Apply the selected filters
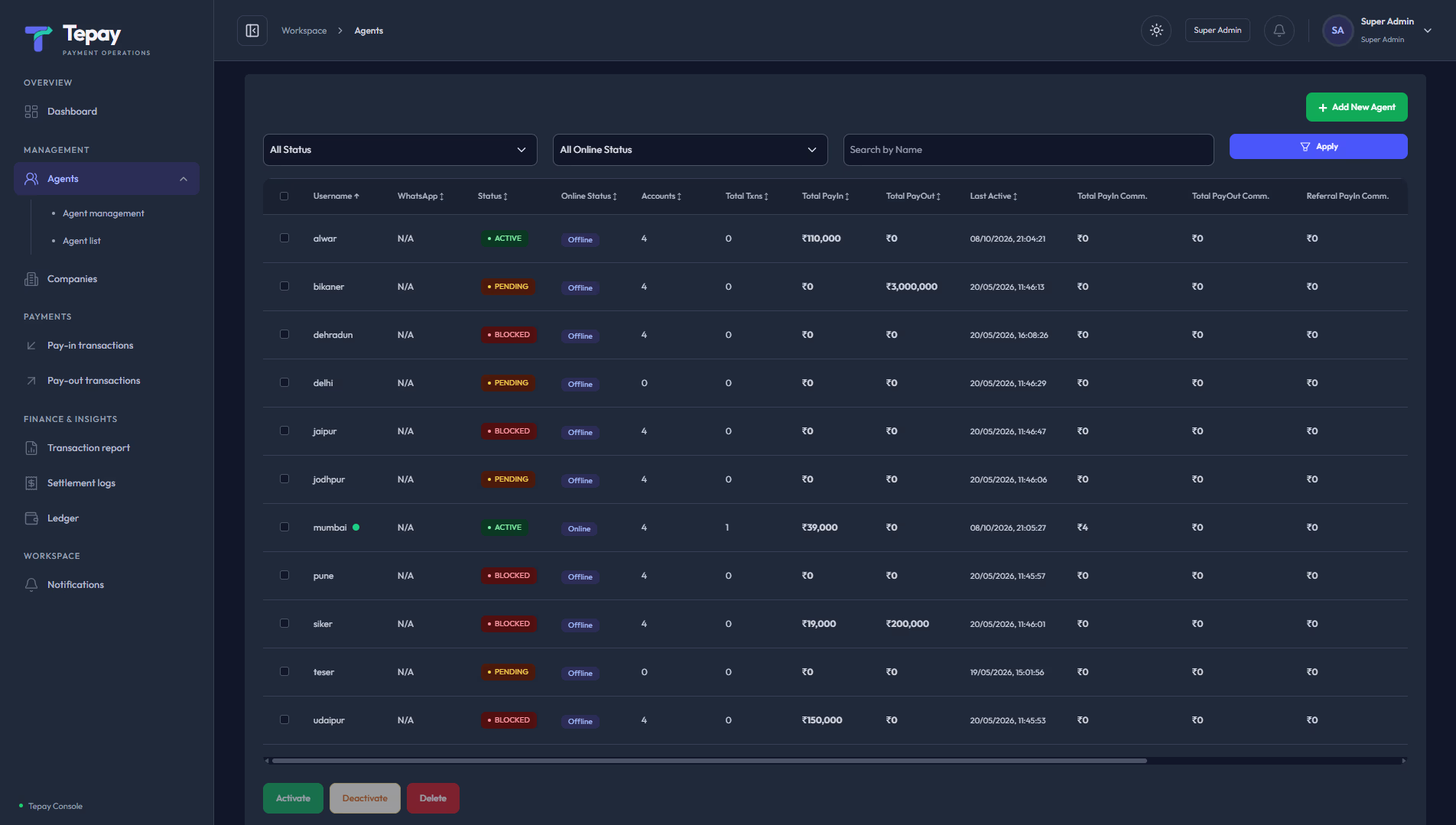 [1318, 147]
